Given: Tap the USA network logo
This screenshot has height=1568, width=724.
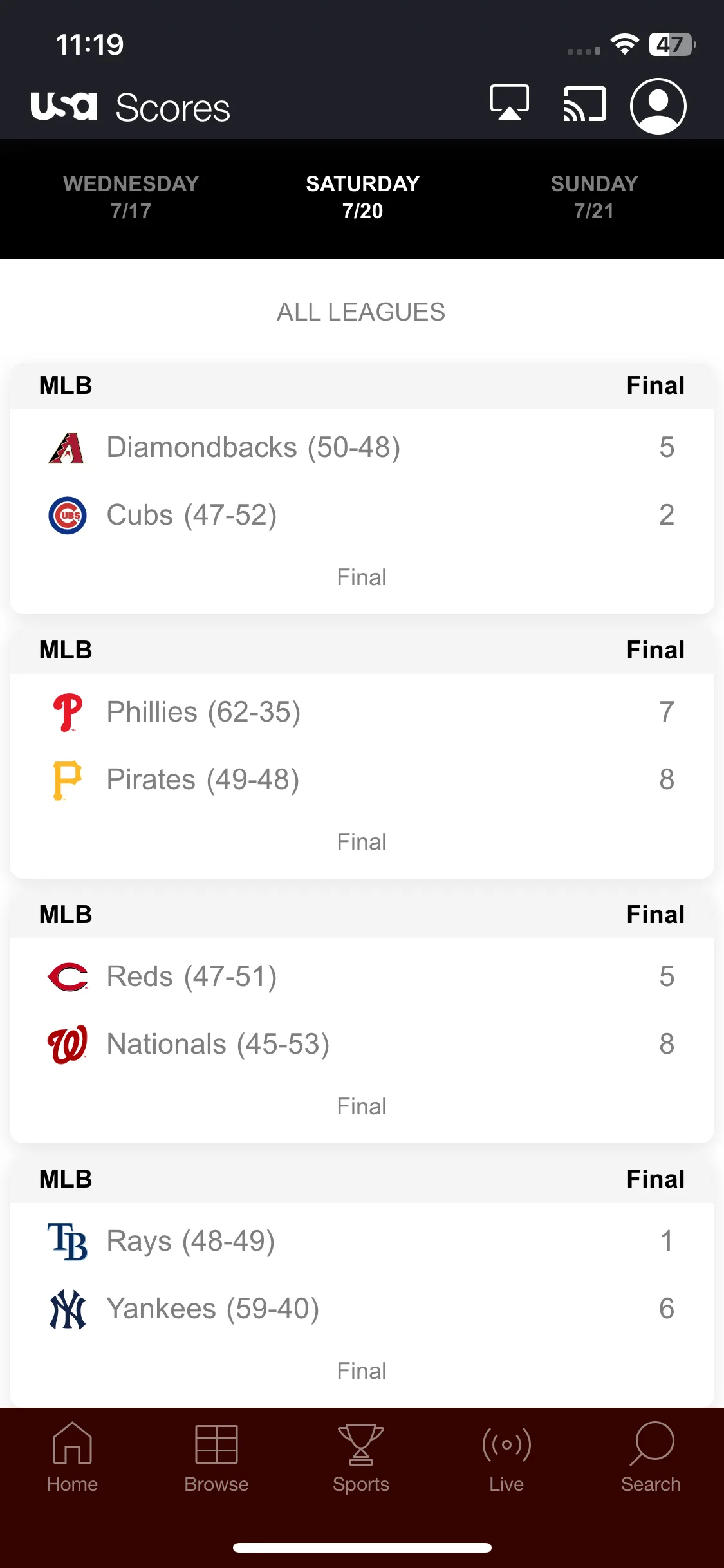Looking at the screenshot, I should [64, 106].
